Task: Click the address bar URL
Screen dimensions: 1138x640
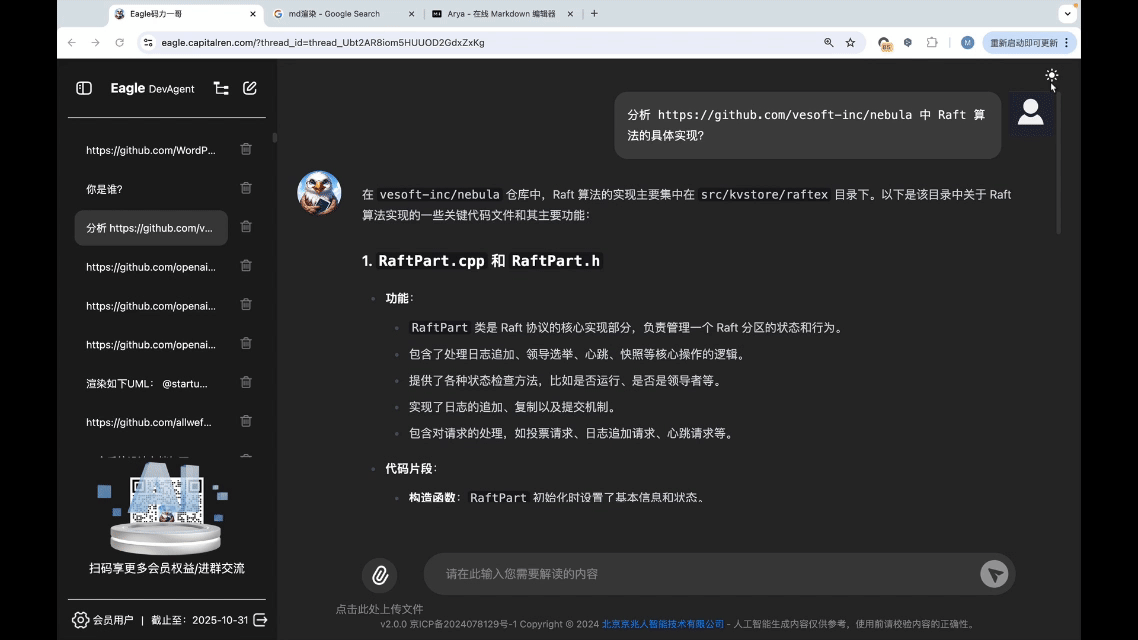Action: pos(323,43)
